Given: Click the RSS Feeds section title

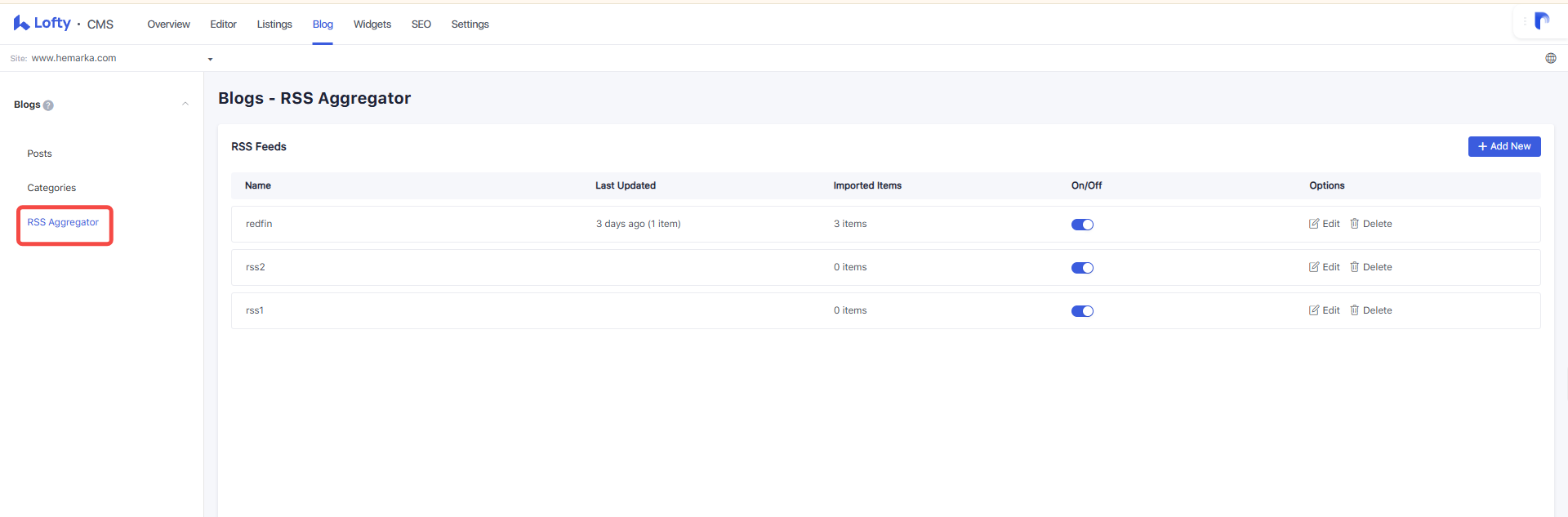Looking at the screenshot, I should [259, 147].
